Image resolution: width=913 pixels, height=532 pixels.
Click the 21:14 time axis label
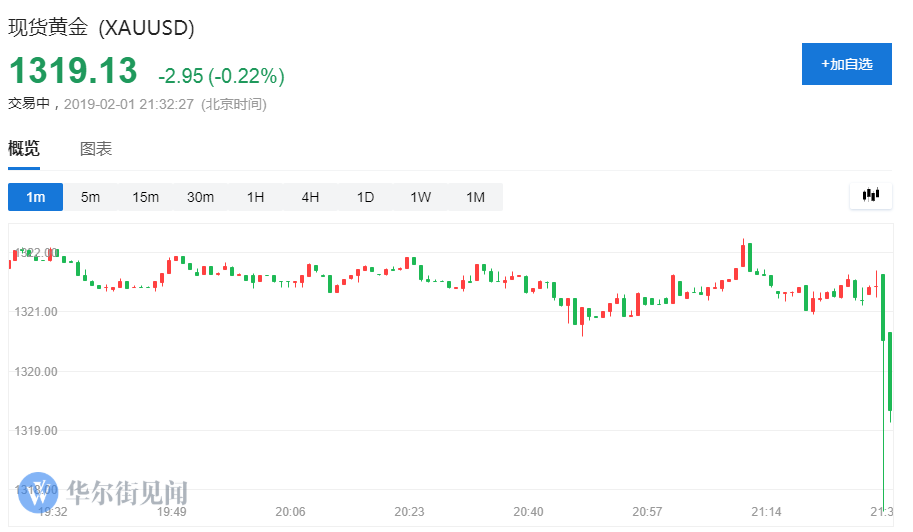[765, 512]
